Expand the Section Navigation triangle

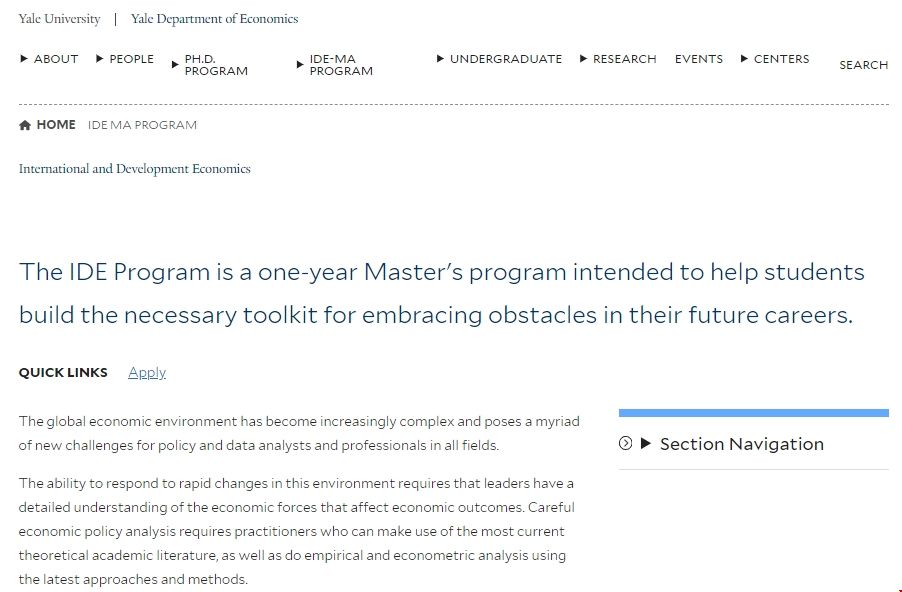click(x=646, y=443)
